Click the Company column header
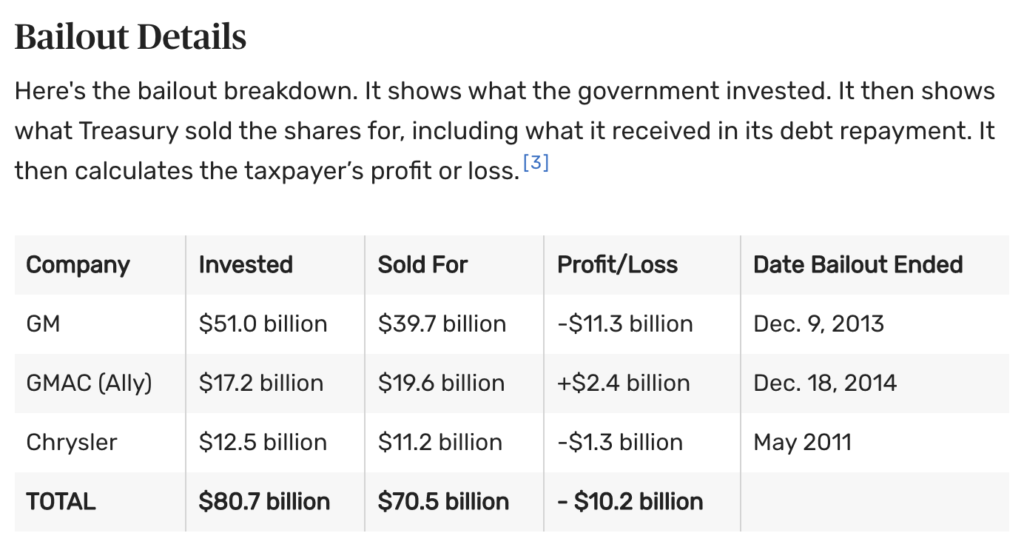 pyautogui.click(x=78, y=265)
